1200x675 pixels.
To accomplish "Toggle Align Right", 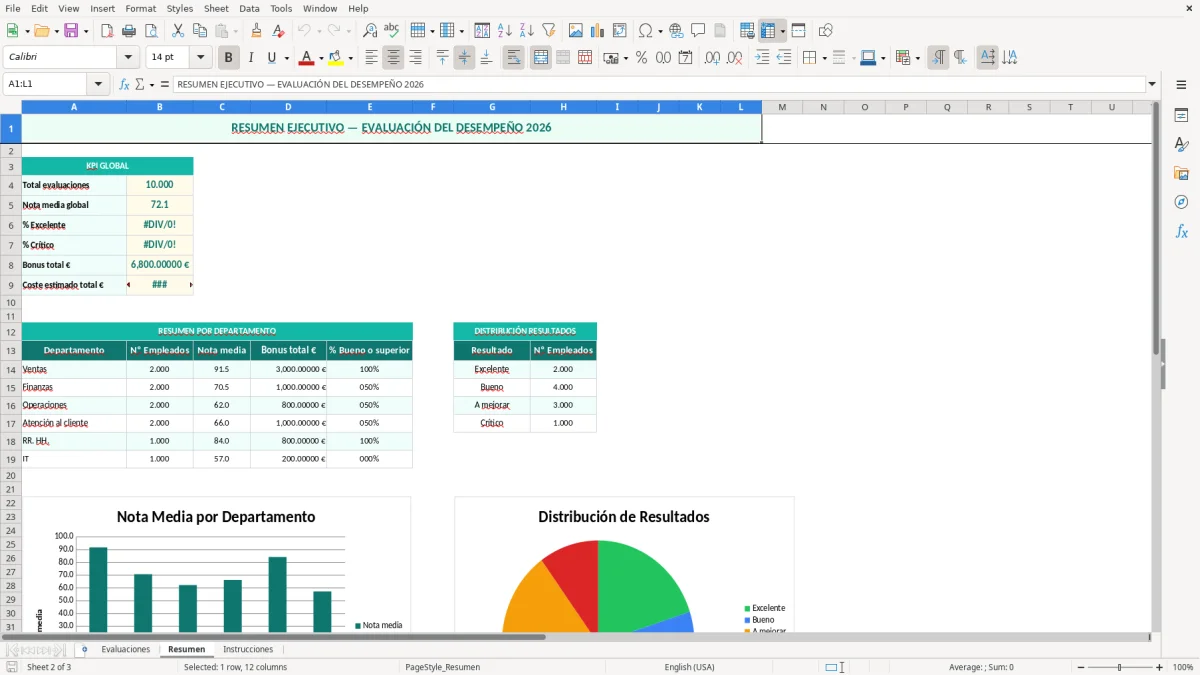I will [415, 58].
